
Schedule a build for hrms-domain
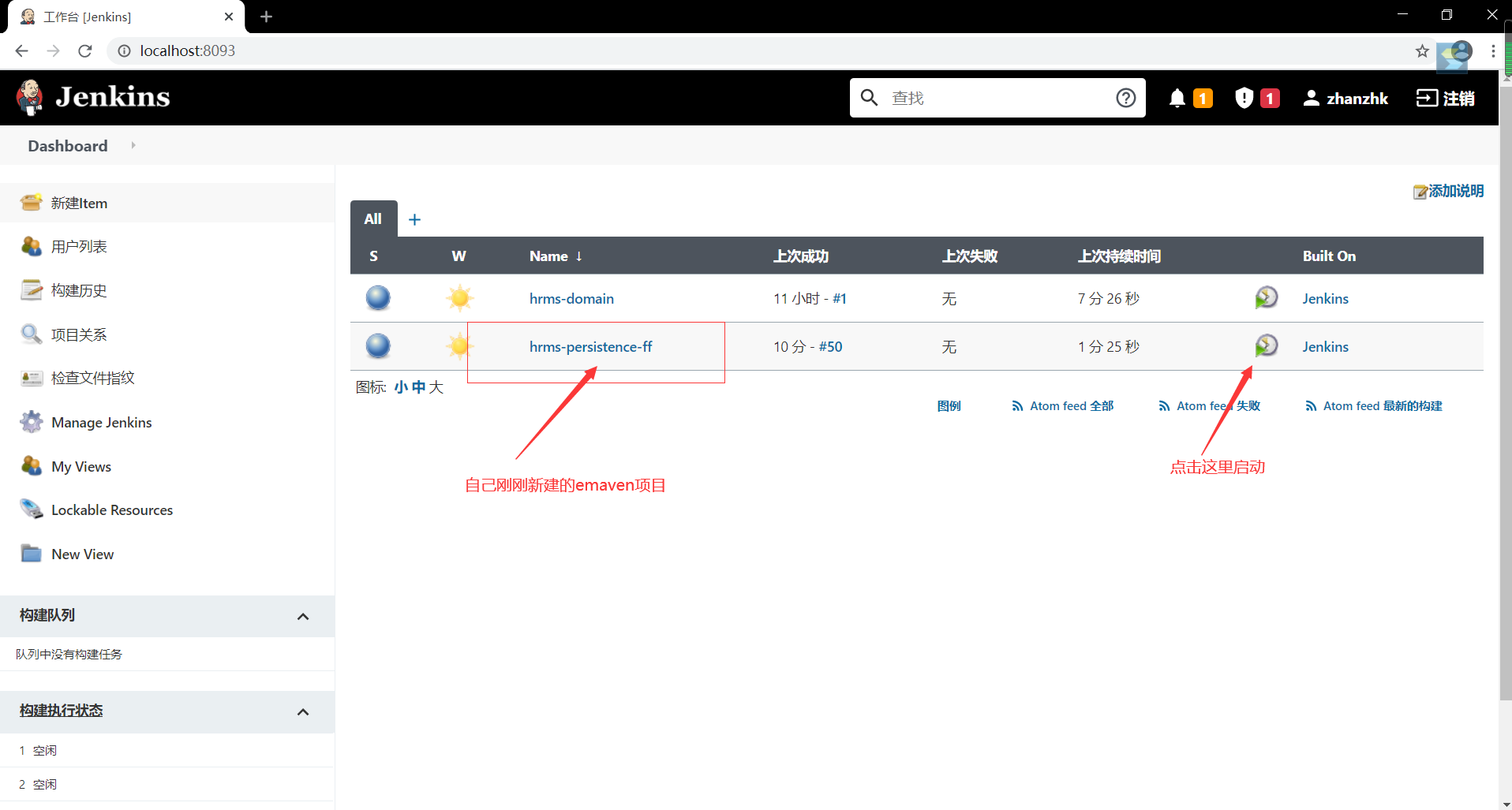point(1266,298)
